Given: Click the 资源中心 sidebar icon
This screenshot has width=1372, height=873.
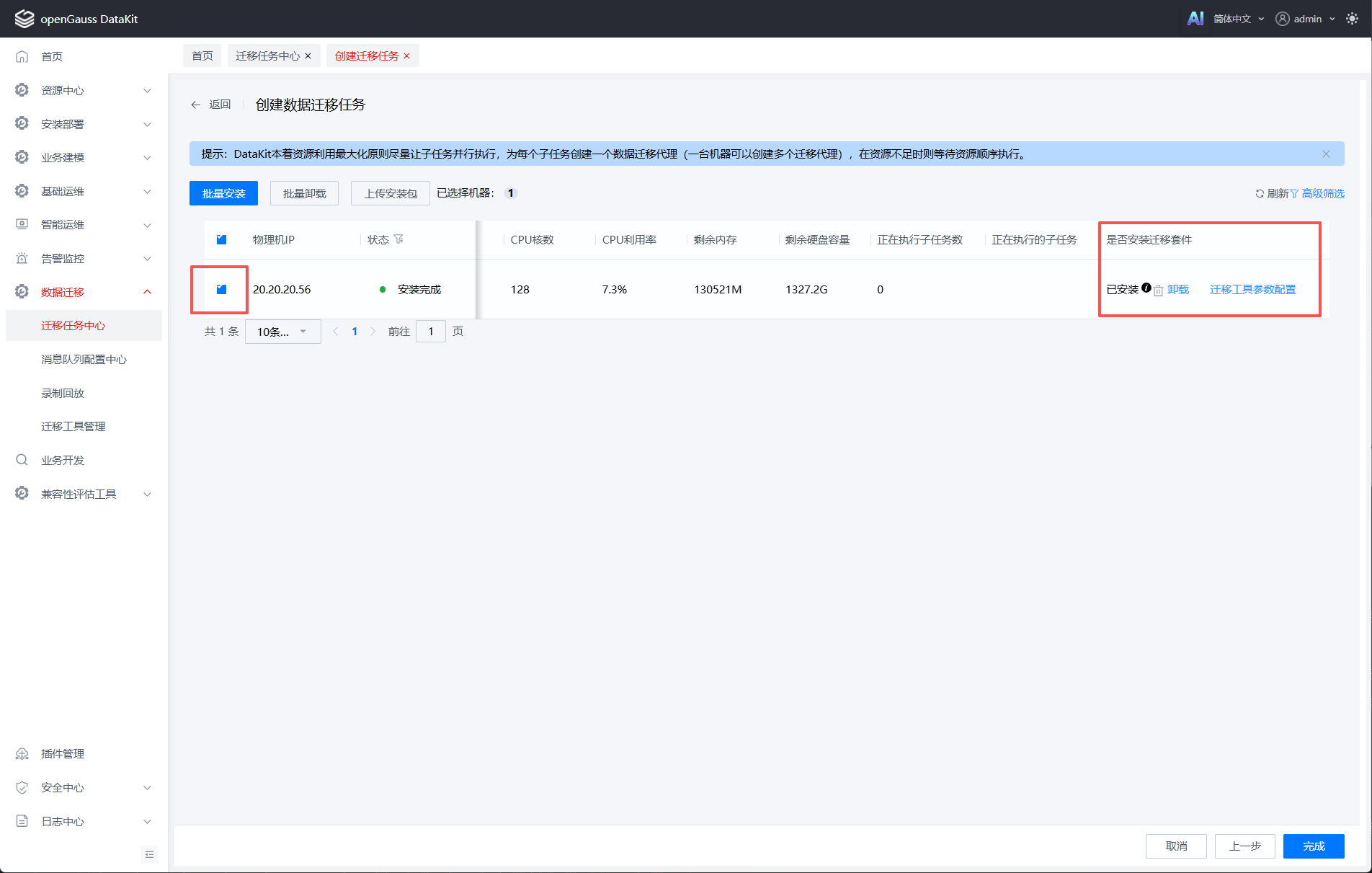Looking at the screenshot, I should click(22, 90).
